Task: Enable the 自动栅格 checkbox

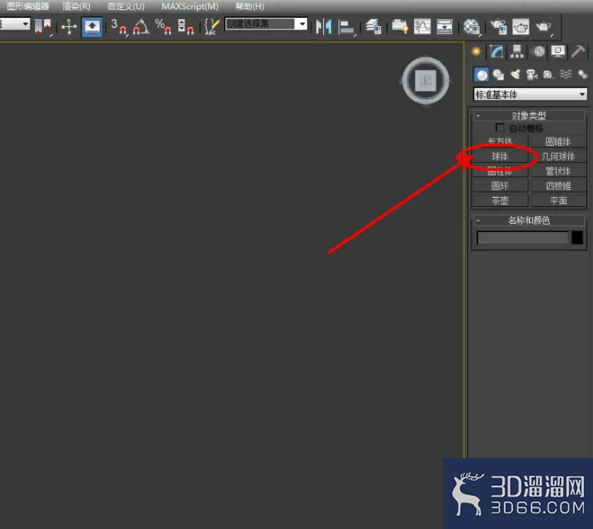Action: pos(500,127)
